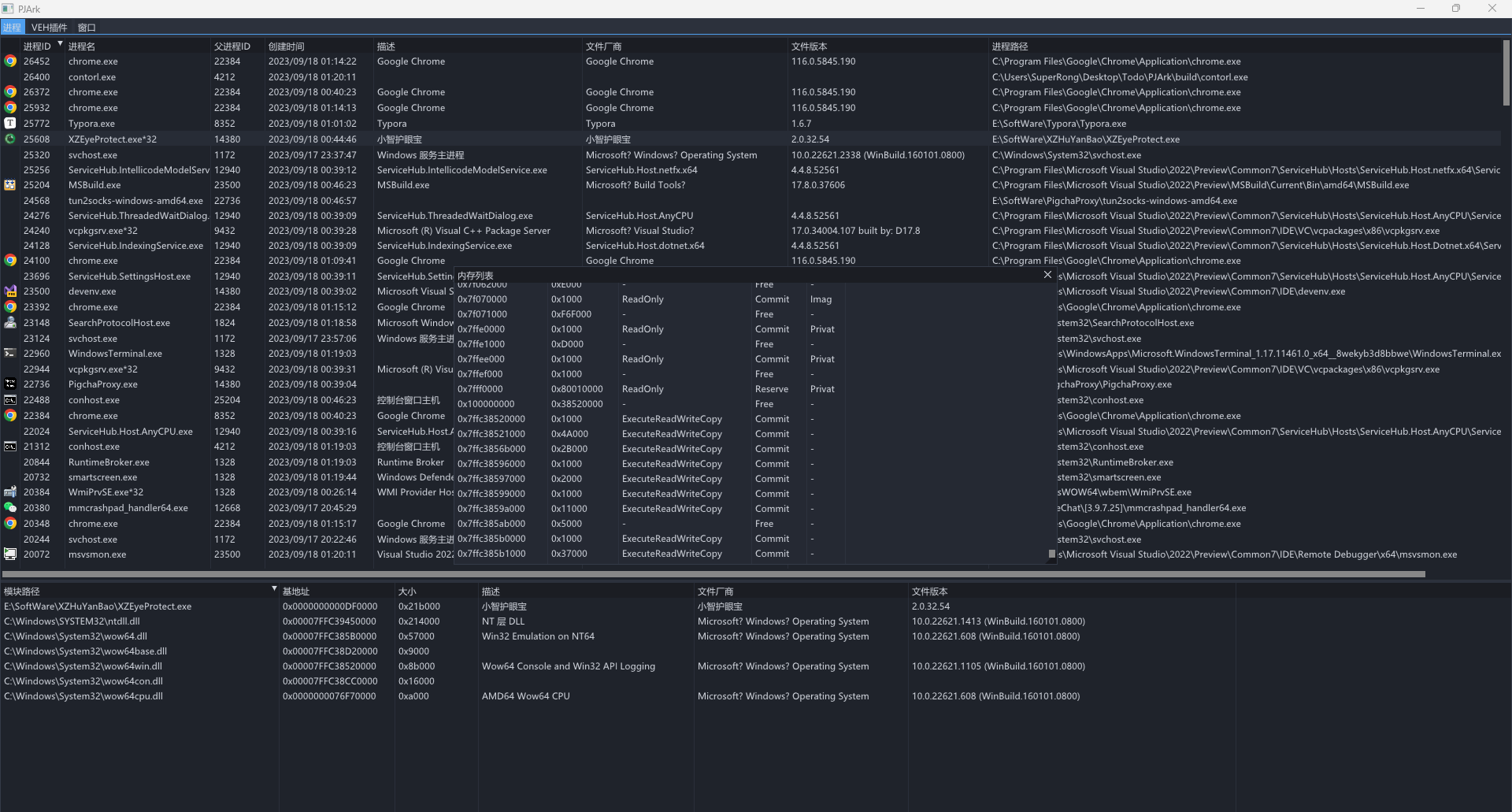Click horizontal scrollbar under process list
This screenshot has width=1512, height=812.
(713, 574)
